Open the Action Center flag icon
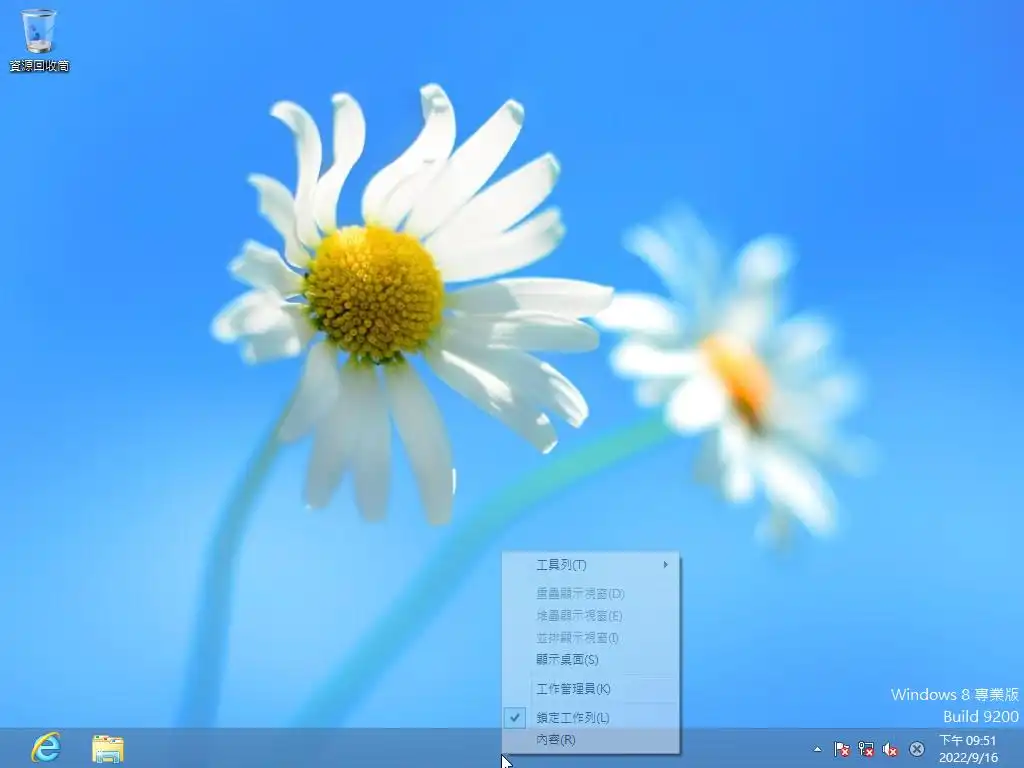Image resolution: width=1024 pixels, height=768 pixels. tap(842, 749)
